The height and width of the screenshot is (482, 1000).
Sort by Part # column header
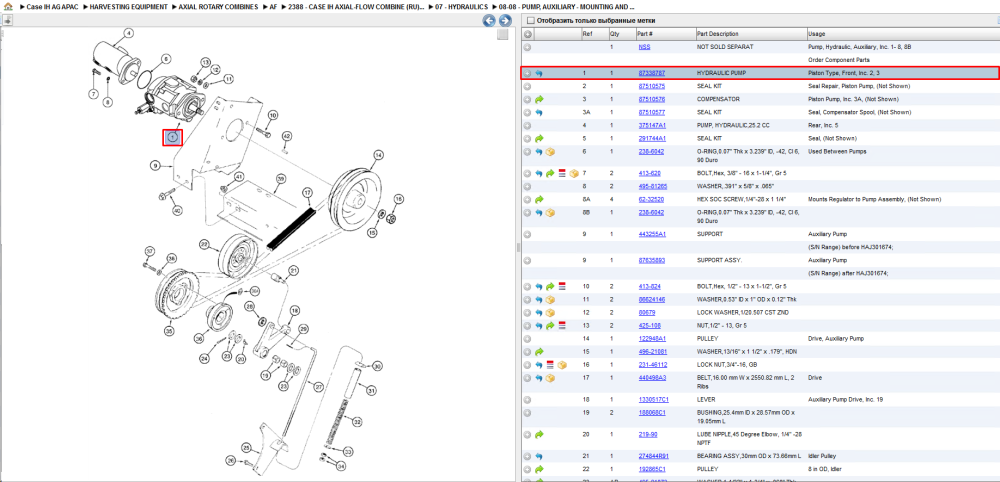[665, 34]
